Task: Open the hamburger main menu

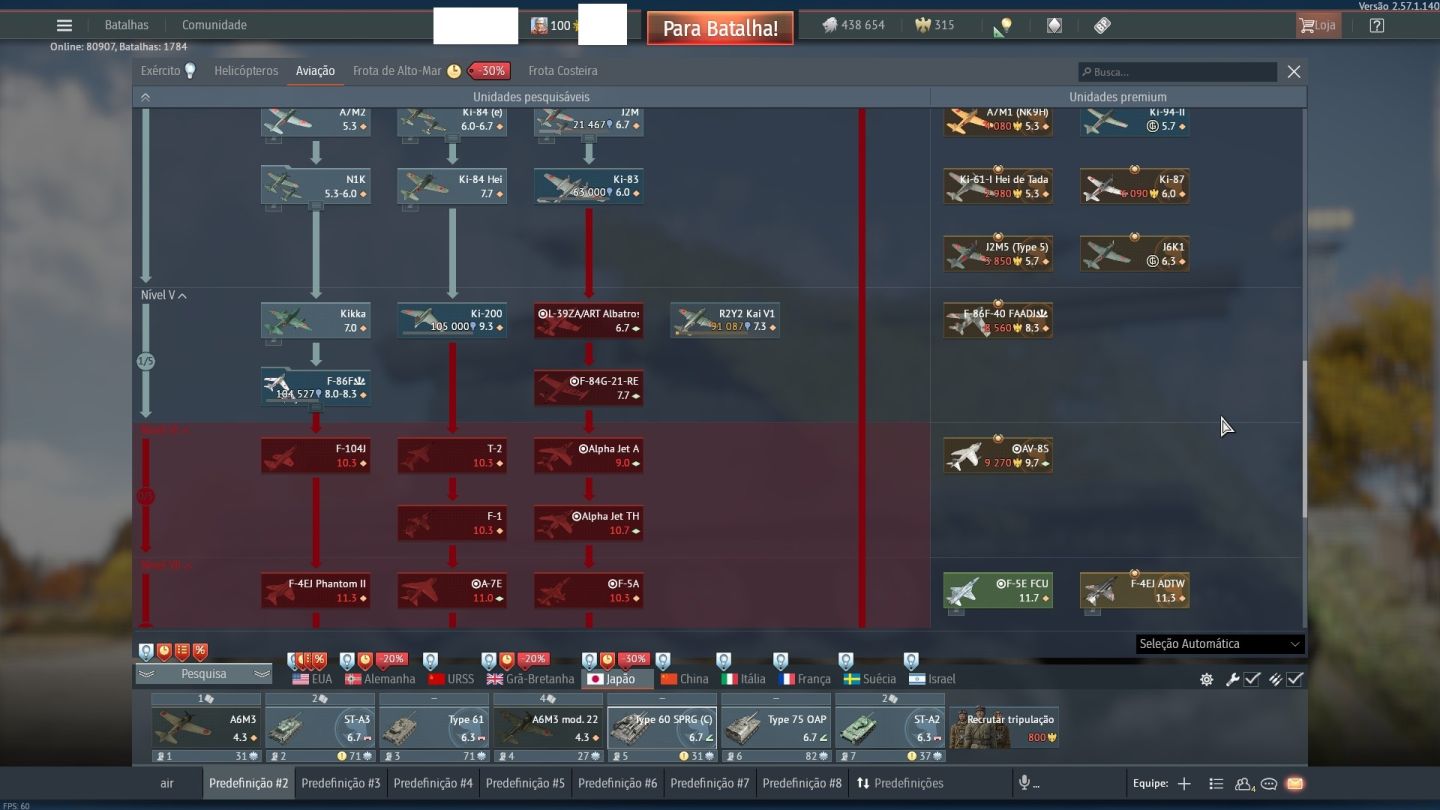Action: point(64,25)
